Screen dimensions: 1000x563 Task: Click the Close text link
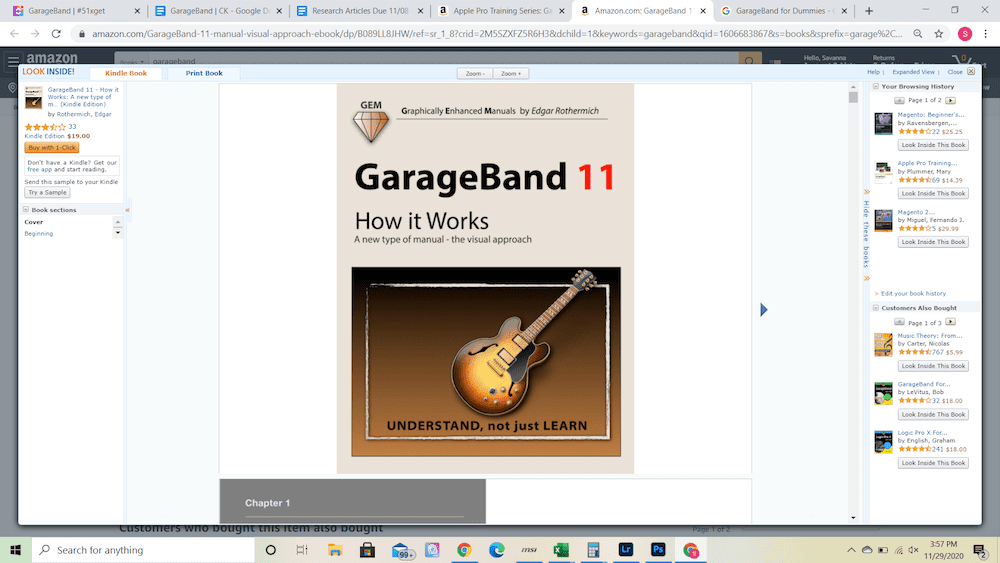coord(955,72)
